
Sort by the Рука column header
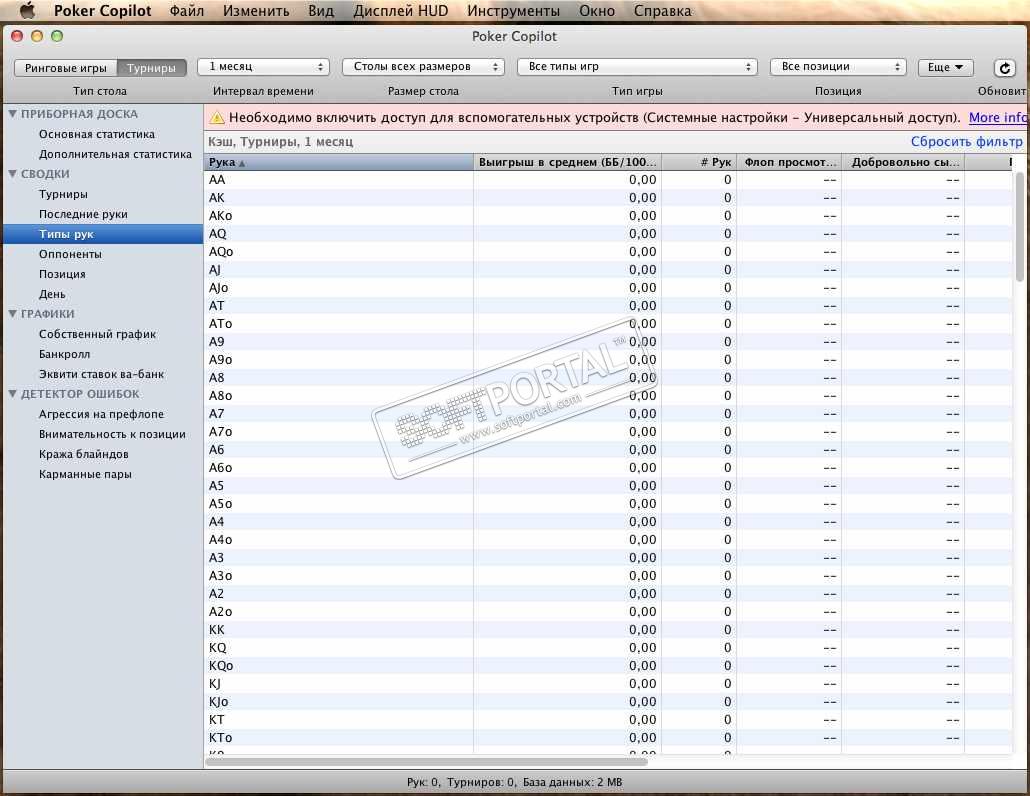(338, 162)
